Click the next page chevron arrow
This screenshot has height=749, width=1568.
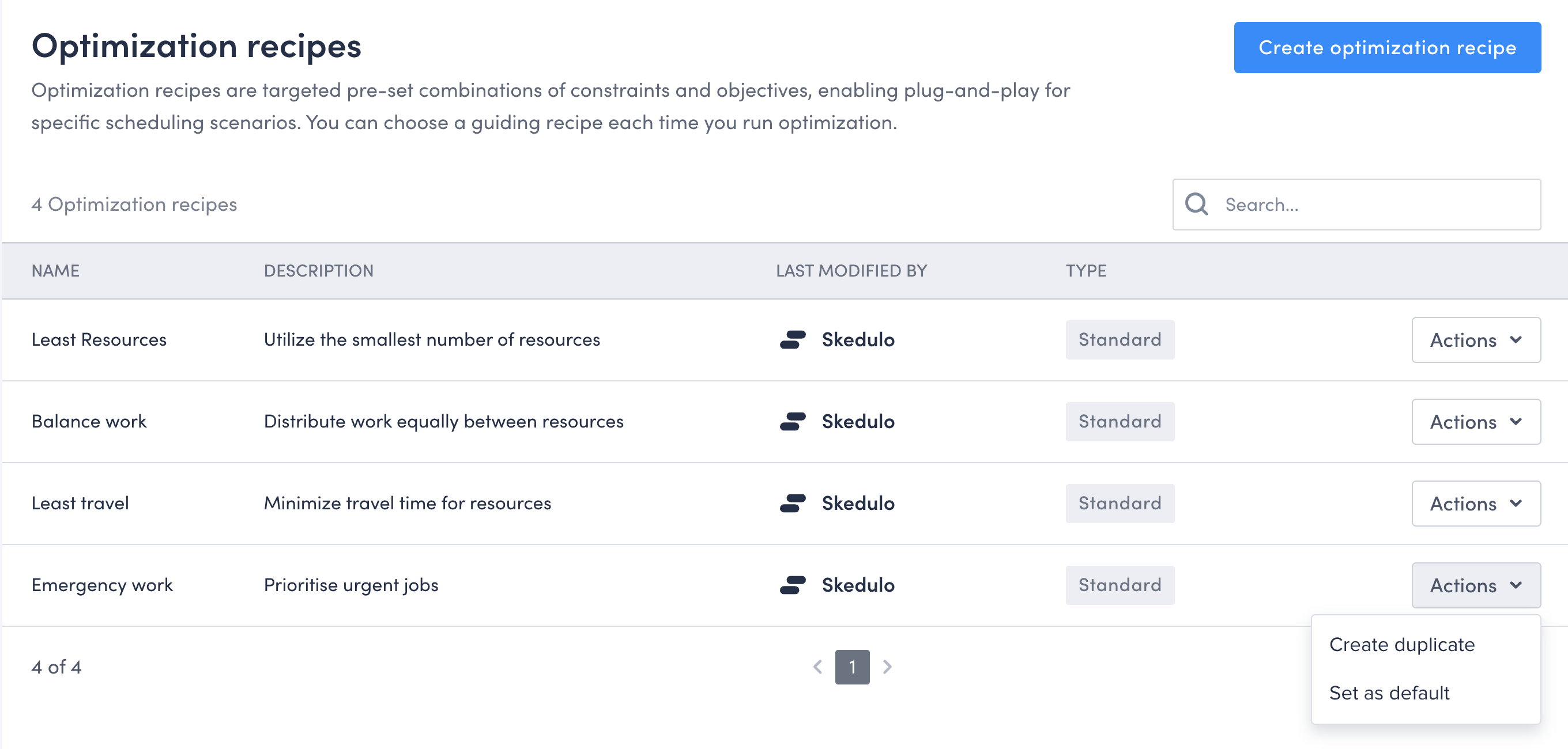(x=888, y=666)
